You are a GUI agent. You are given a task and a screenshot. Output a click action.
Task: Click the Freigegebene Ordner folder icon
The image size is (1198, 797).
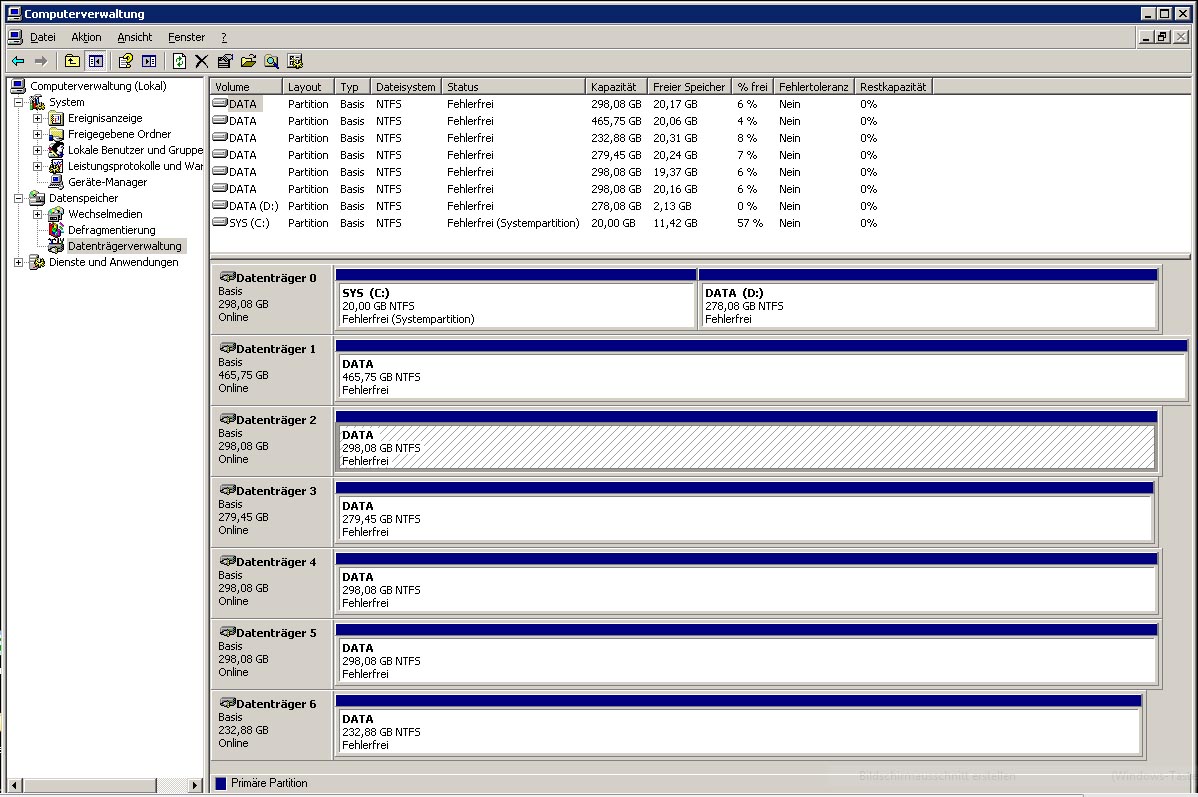(56, 134)
